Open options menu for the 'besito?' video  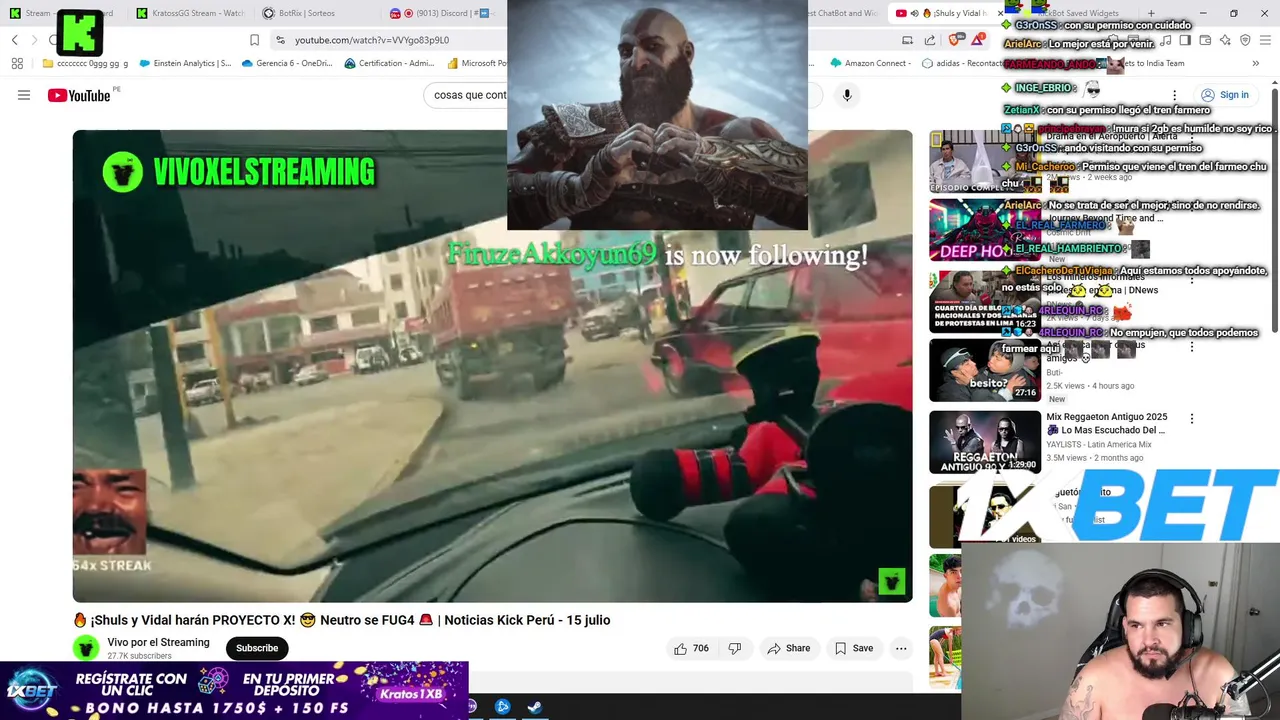tap(1191, 347)
